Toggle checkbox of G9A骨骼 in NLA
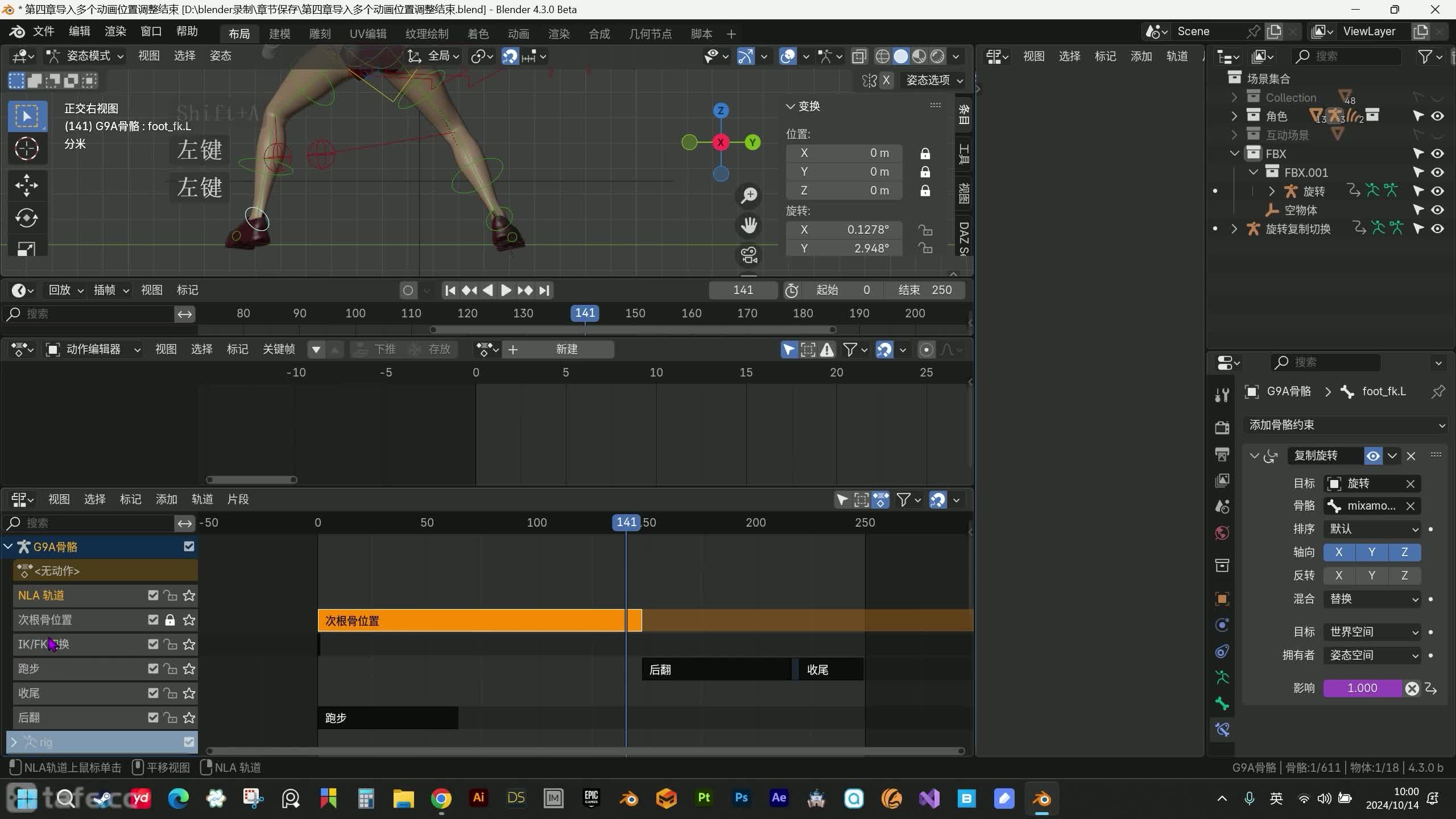 [x=189, y=547]
